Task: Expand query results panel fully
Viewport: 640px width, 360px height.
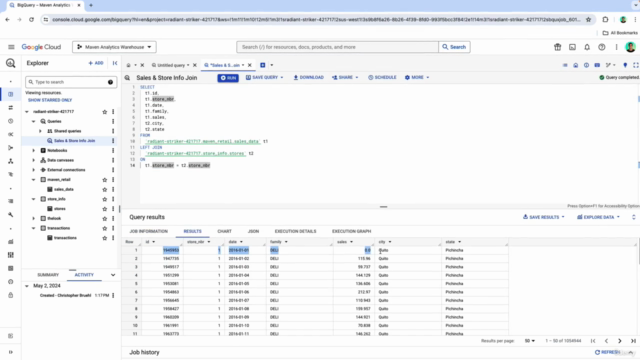Action: [x=633, y=217]
